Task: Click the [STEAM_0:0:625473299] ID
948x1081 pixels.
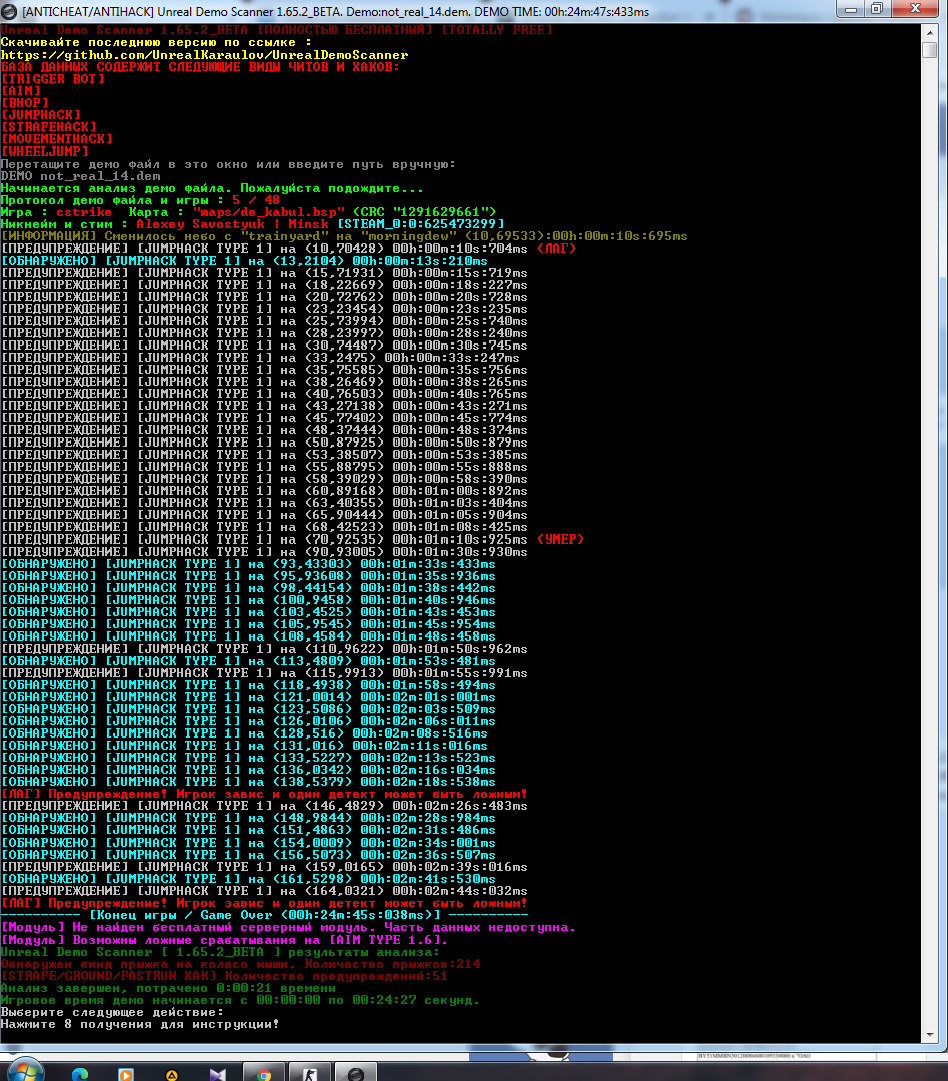Action: click(421, 224)
